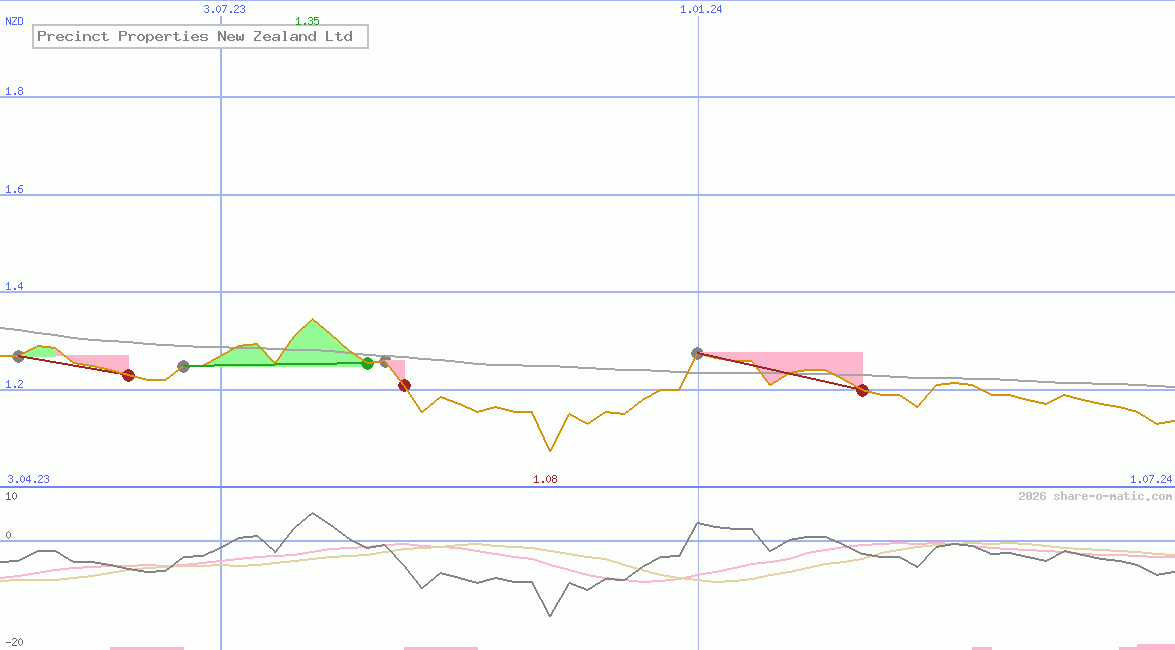
Task: Click the dark red sell marker below the 1.2 line
Action: (404, 386)
